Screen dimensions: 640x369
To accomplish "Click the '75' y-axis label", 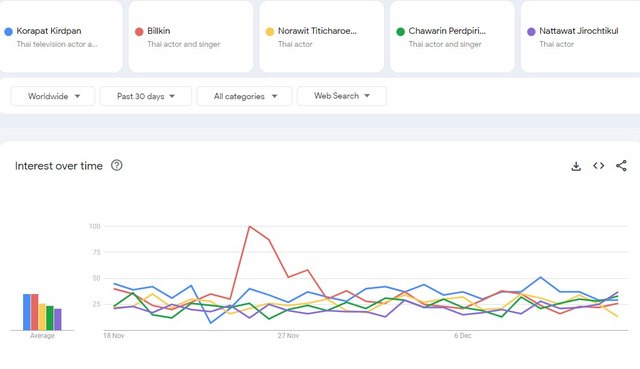I will click(x=96, y=252).
